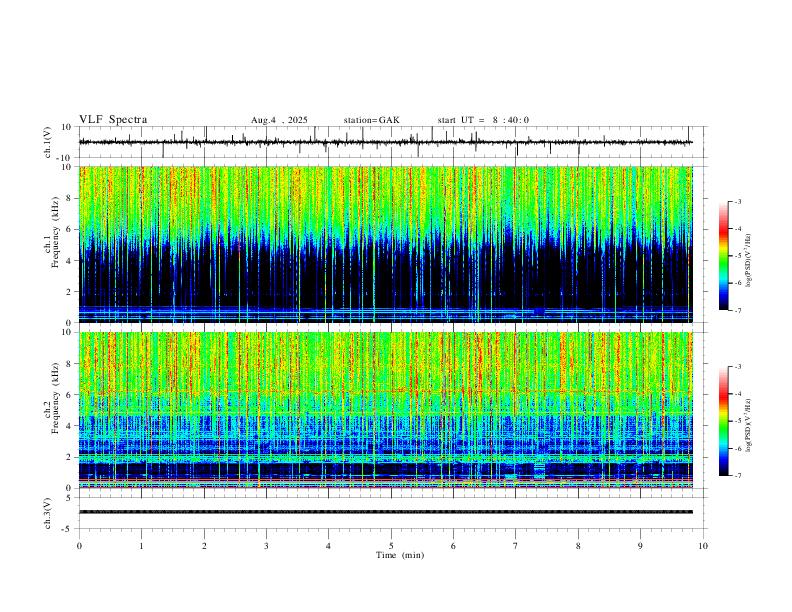Click the ch.2 PSD color scale bar
792x612 pixels.
723,421
